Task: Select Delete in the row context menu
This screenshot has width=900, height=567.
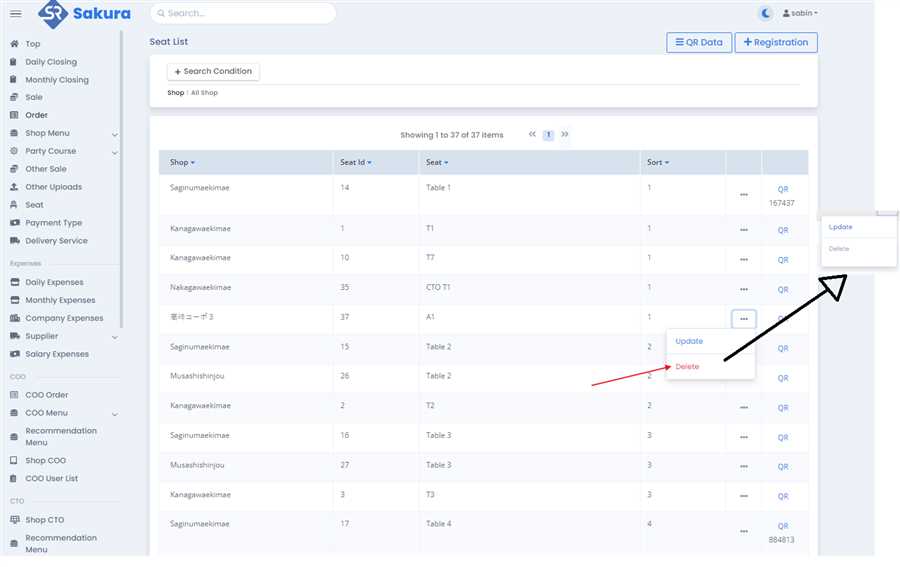Action: (688, 367)
